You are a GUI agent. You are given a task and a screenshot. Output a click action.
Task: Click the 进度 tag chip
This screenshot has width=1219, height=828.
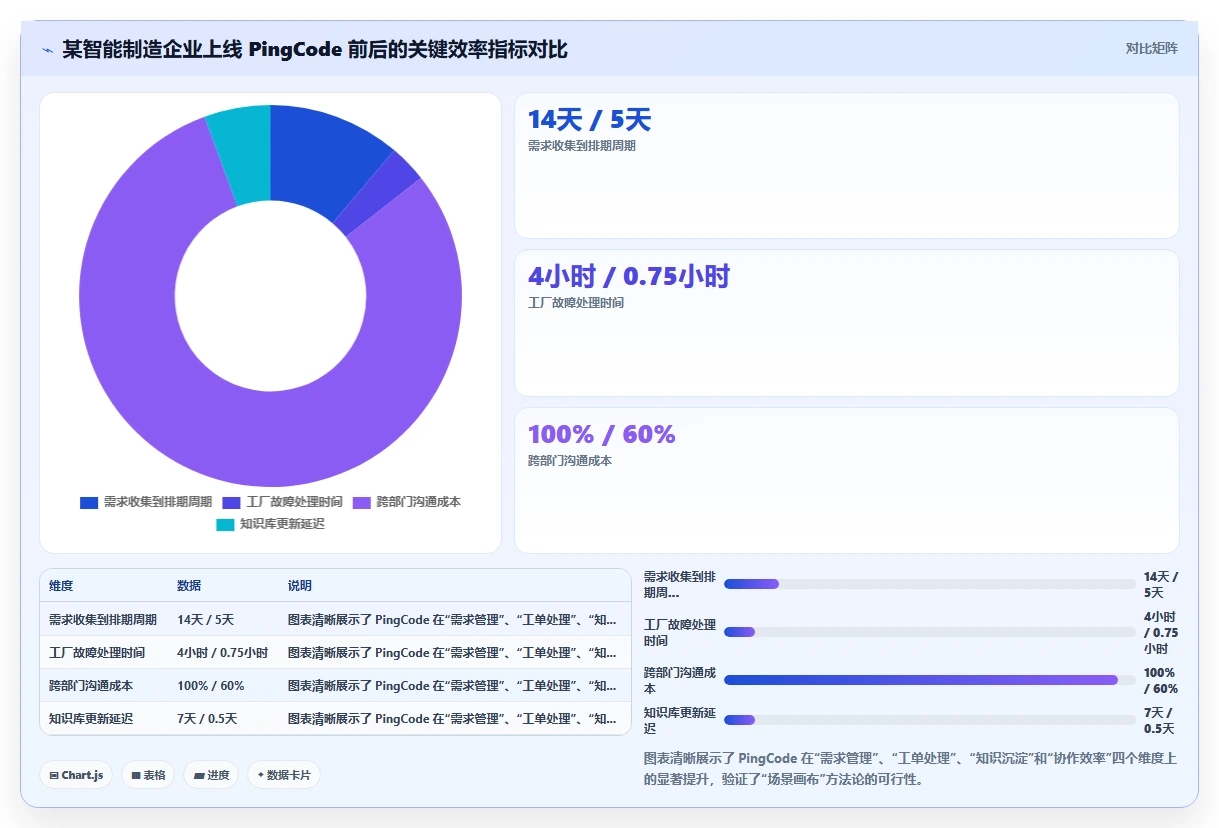click(x=211, y=775)
